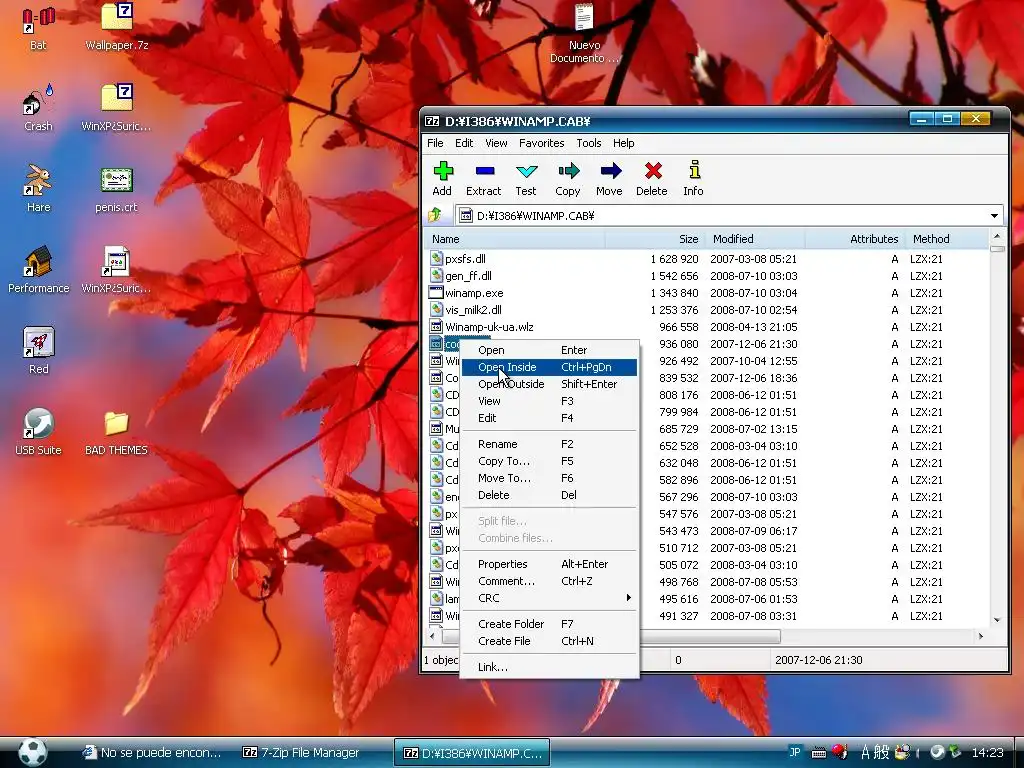This screenshot has width=1024, height=768.
Task: Select pxsfs.dll file icon in list
Action: point(436,259)
